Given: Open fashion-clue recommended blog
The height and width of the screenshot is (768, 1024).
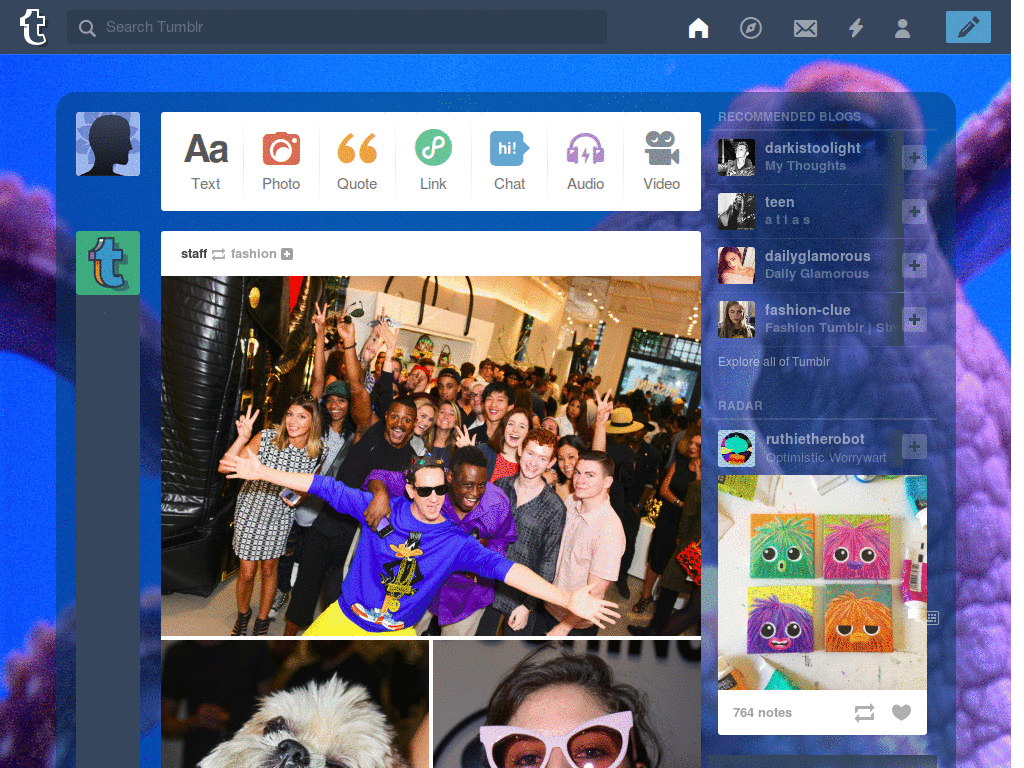Looking at the screenshot, I should [808, 310].
